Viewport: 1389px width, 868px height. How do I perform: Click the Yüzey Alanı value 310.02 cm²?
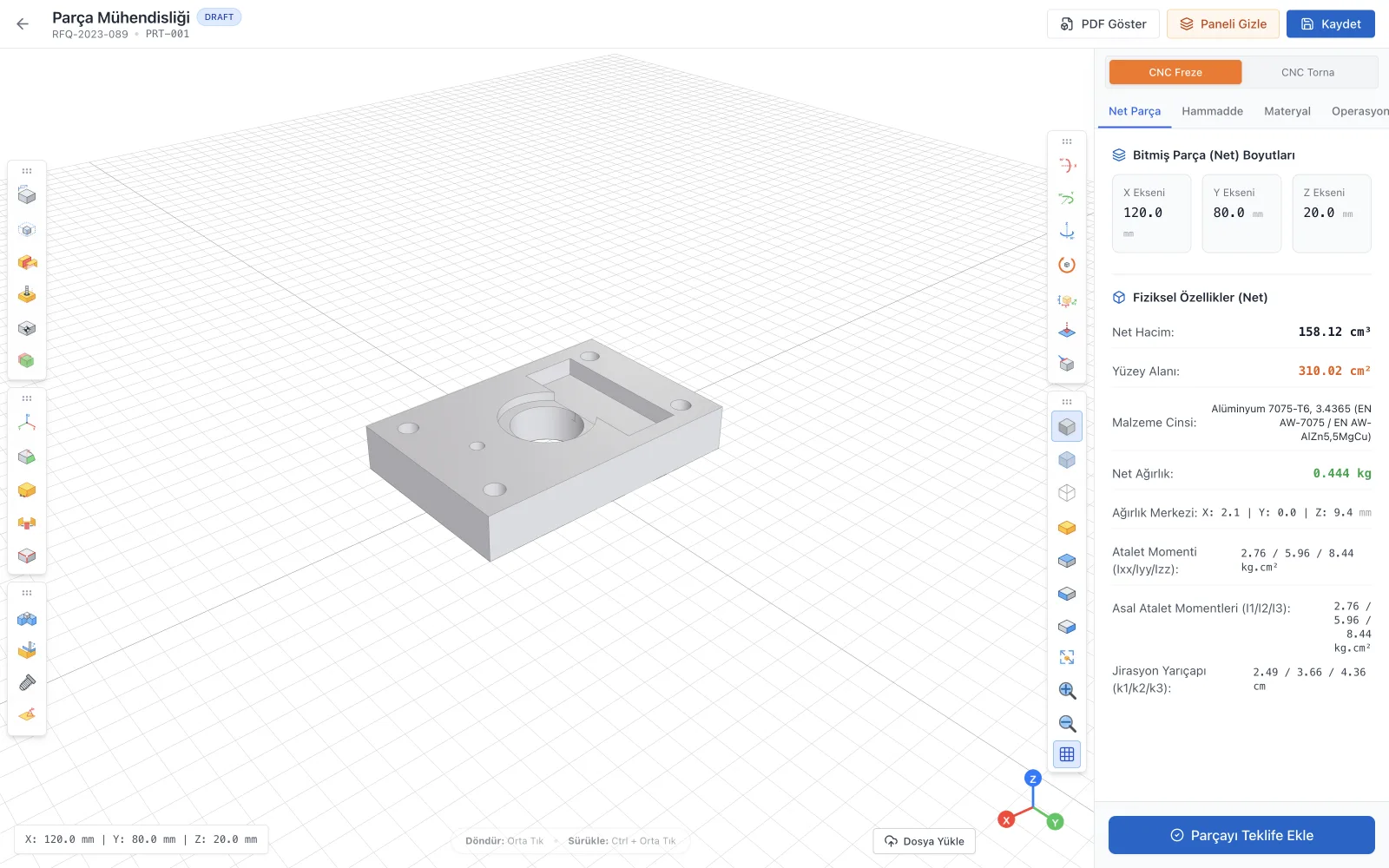(x=1334, y=371)
